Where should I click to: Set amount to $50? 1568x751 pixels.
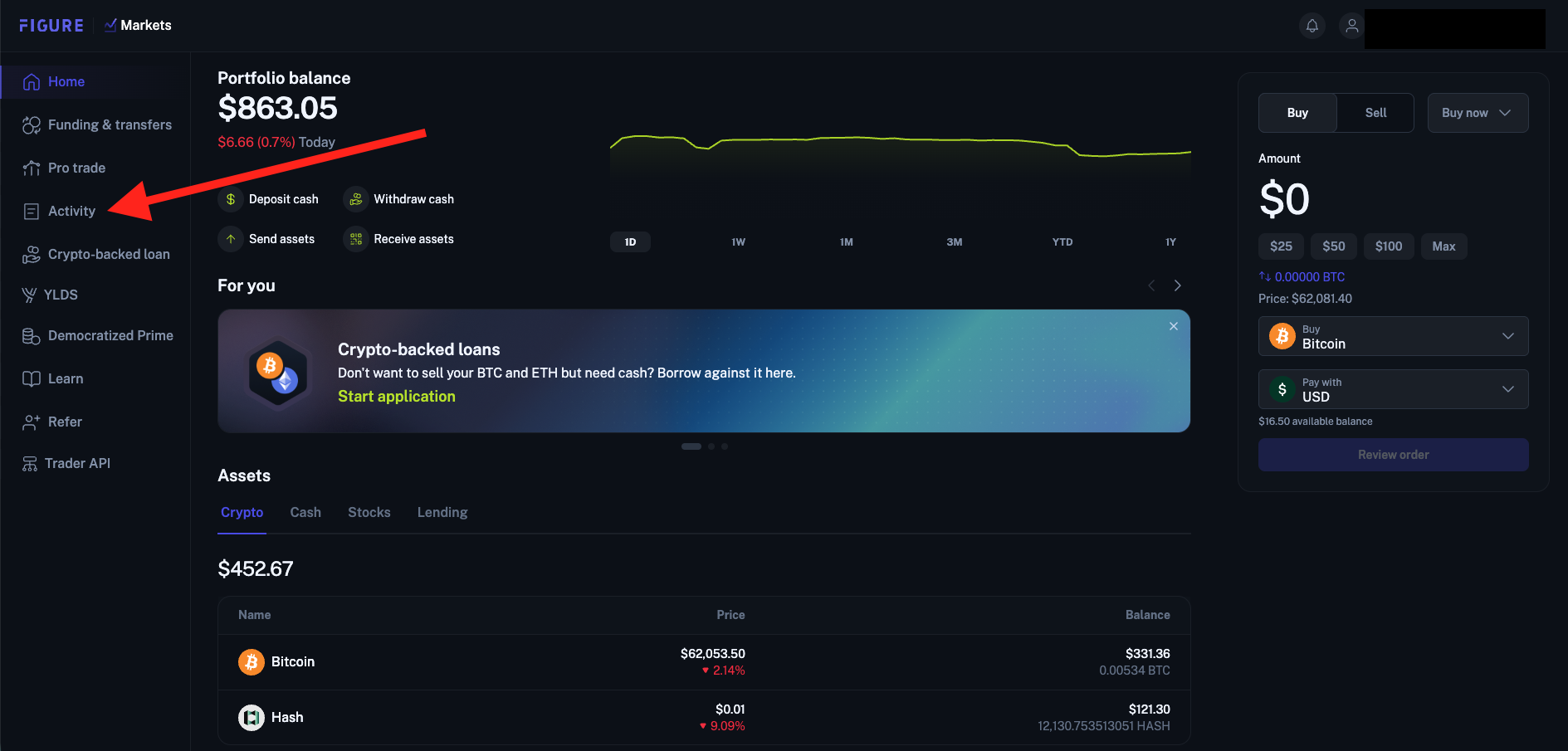point(1334,246)
